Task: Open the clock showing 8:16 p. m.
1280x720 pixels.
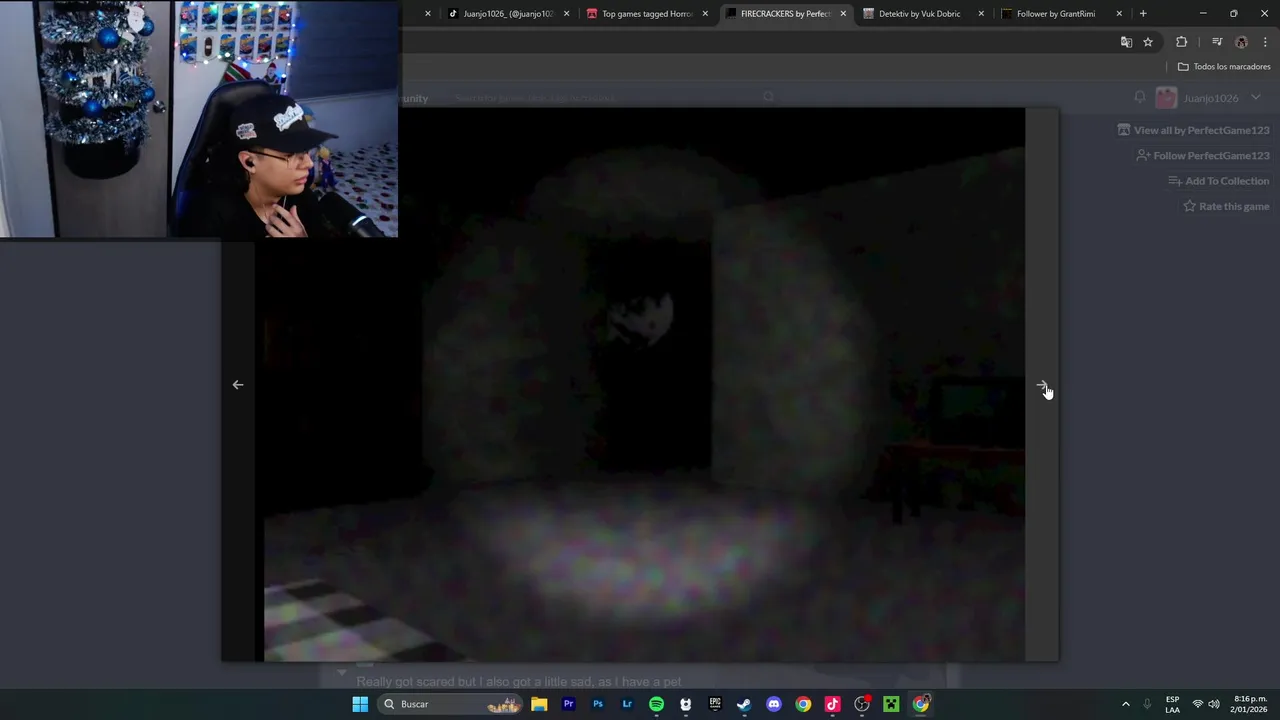Action: [x=1250, y=704]
